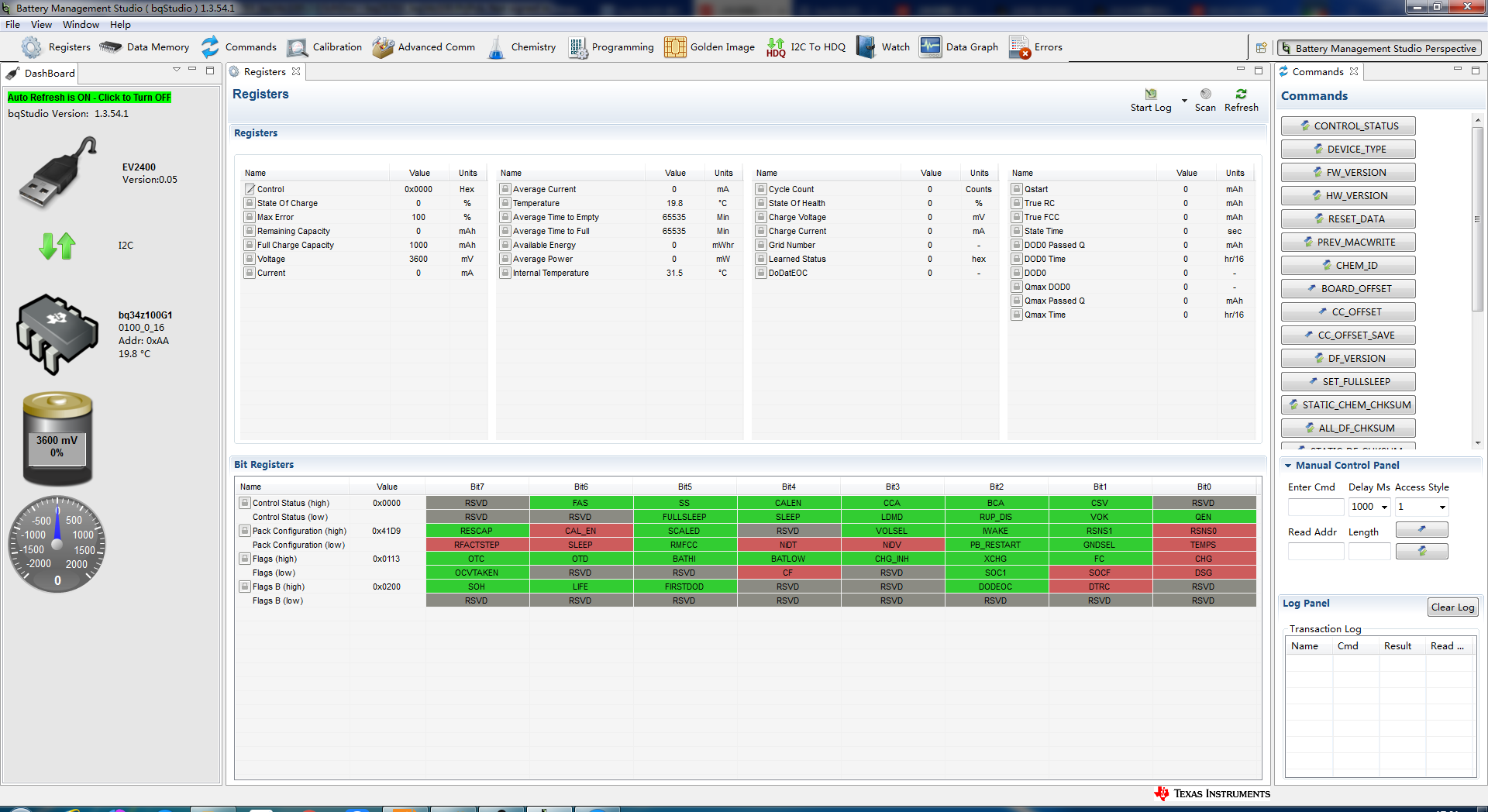Open the Errors tool
This screenshot has width=1488, height=812.
(x=1035, y=47)
